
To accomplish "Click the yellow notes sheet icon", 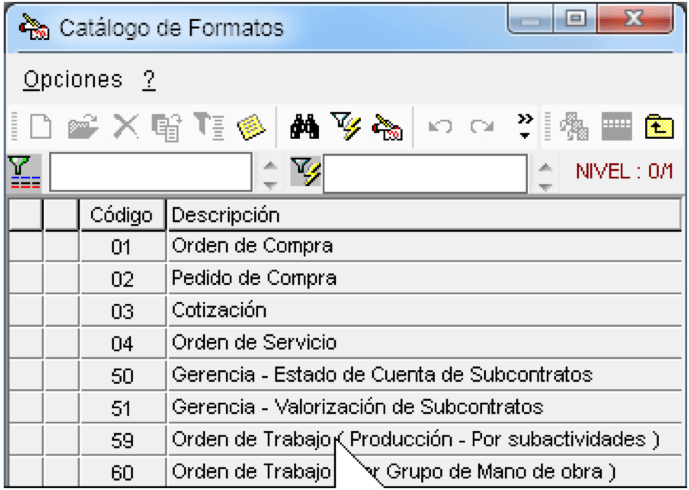I will coord(250,127).
